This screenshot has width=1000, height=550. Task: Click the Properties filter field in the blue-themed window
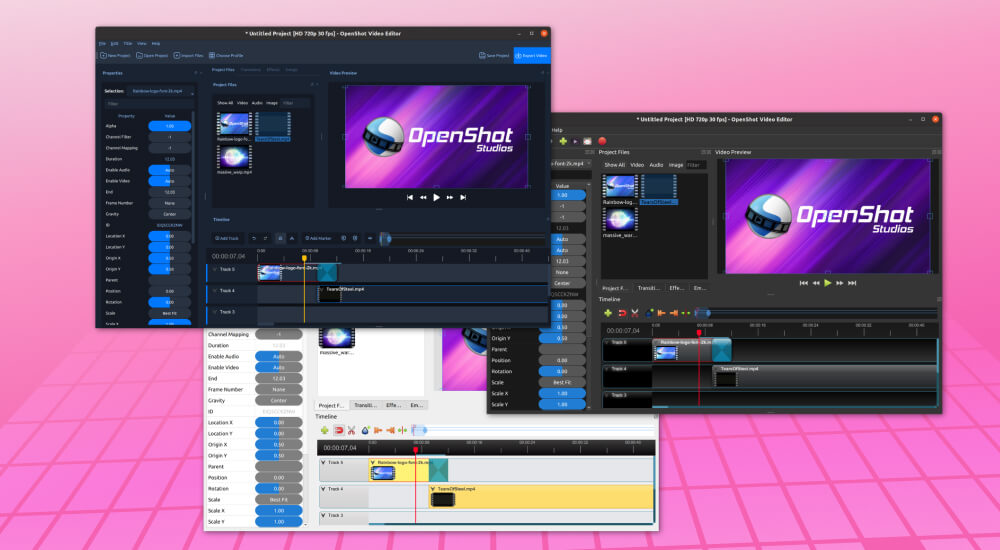click(149, 103)
